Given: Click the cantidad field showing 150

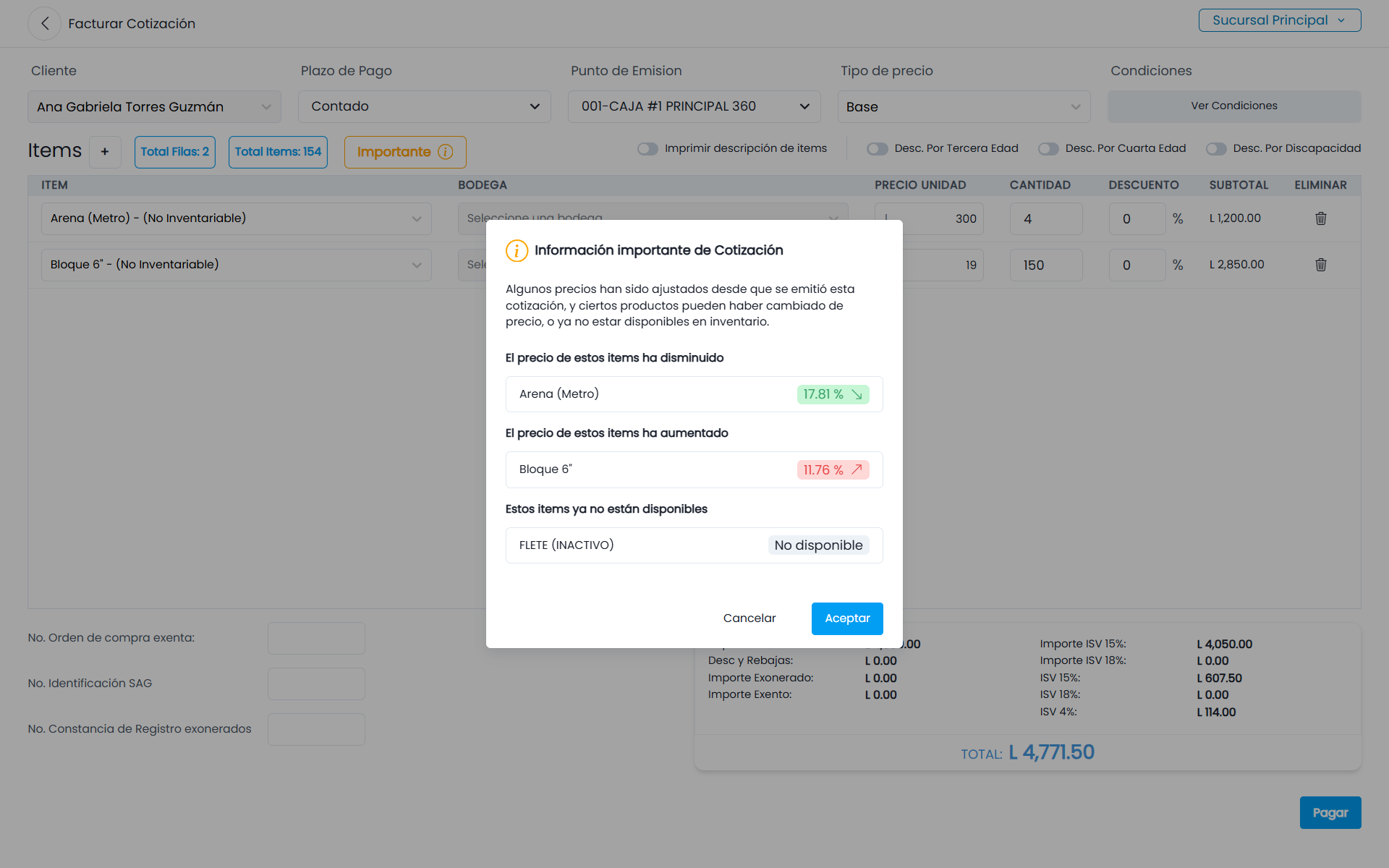Looking at the screenshot, I should tap(1046, 265).
